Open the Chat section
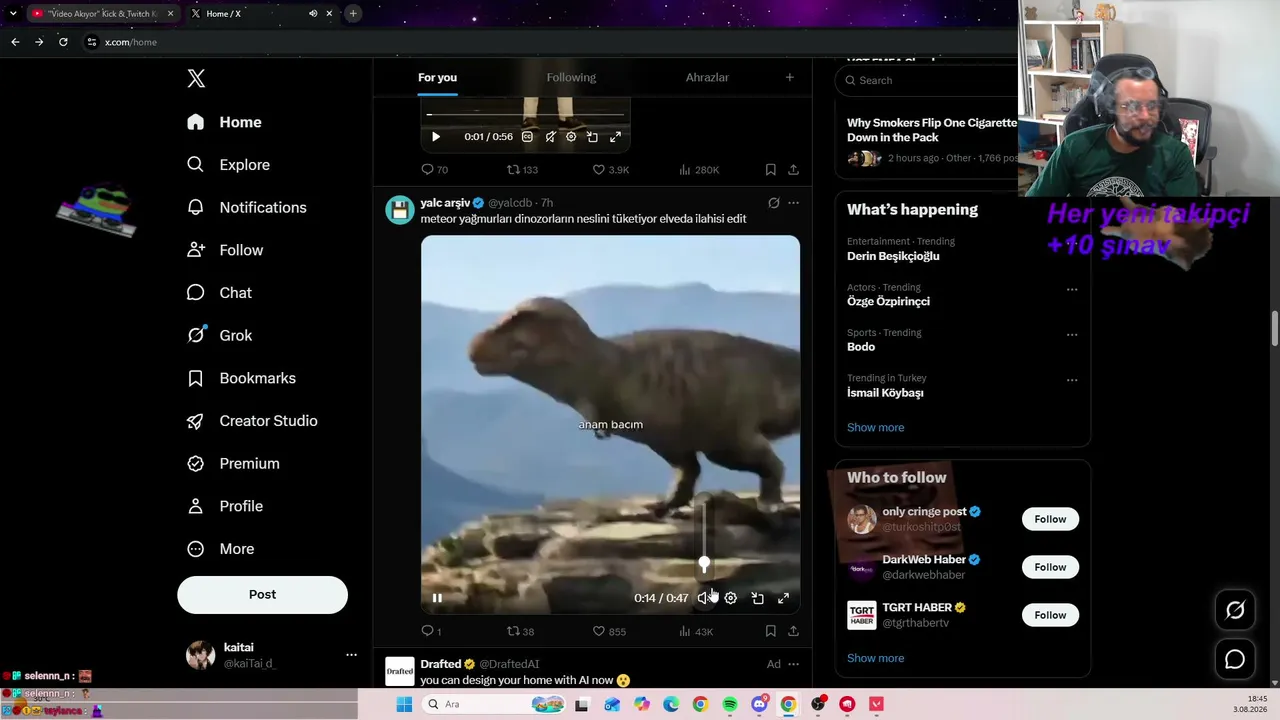1280x720 pixels. (219, 293)
